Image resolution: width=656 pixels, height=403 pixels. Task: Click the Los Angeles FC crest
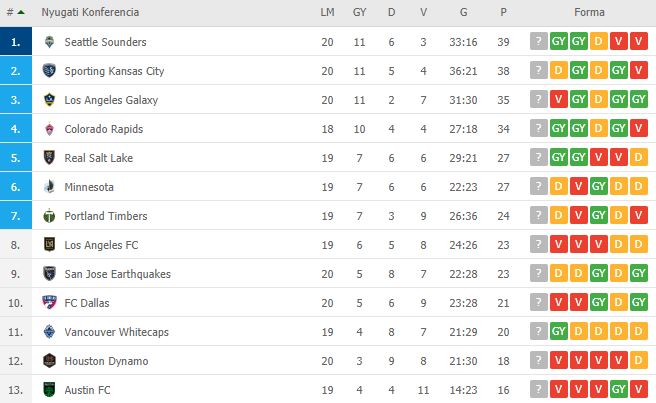[x=49, y=245]
